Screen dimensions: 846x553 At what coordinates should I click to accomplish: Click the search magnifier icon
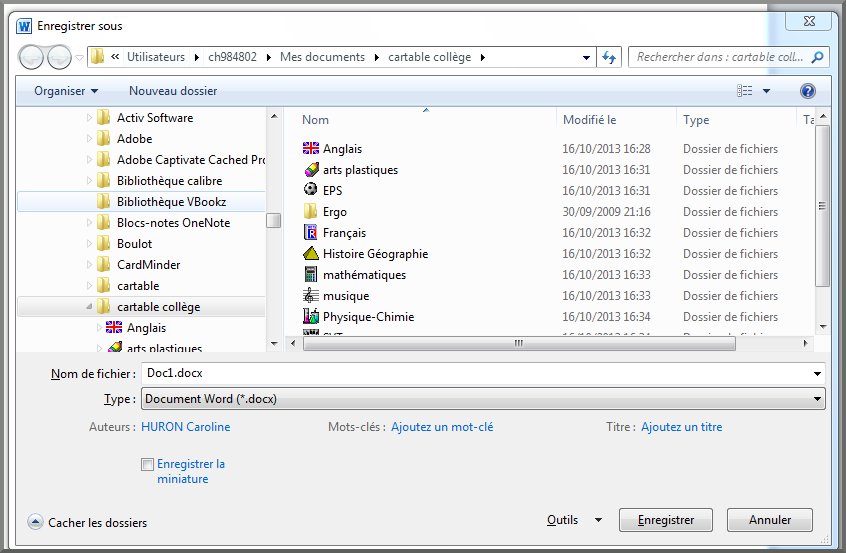point(817,58)
